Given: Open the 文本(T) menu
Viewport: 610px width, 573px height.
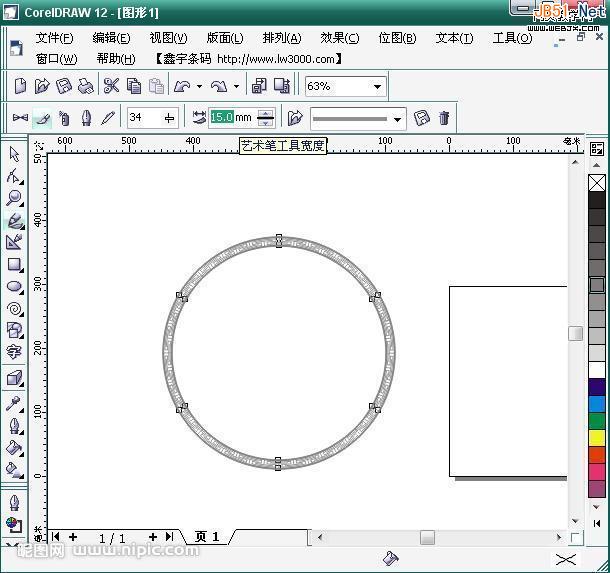Looking at the screenshot, I should (454, 38).
